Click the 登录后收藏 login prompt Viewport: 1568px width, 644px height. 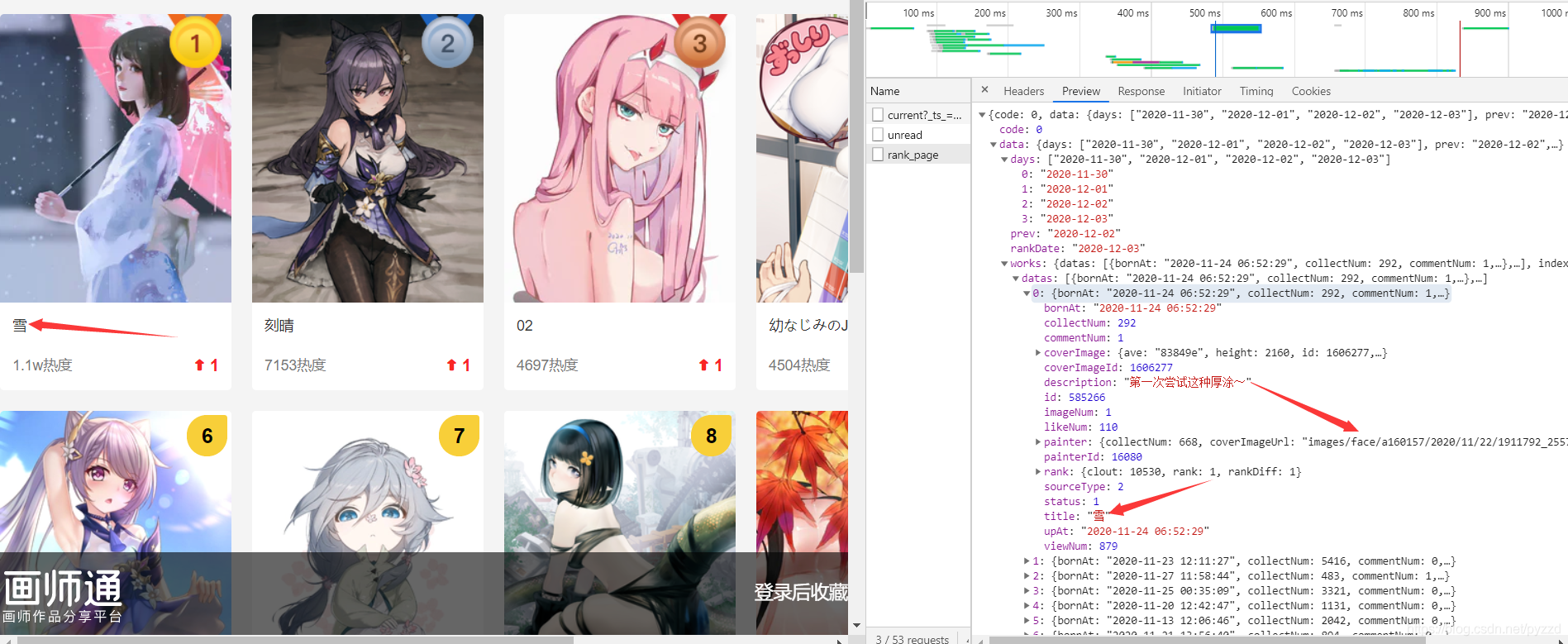pos(801,592)
